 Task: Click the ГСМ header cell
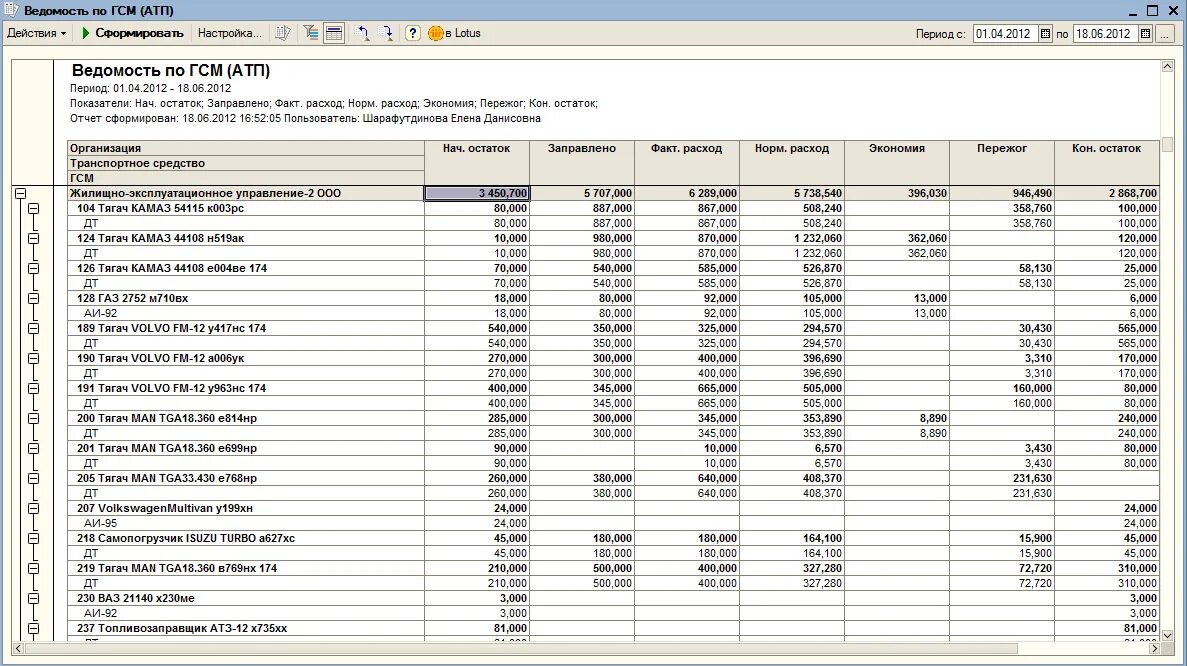click(x=245, y=179)
